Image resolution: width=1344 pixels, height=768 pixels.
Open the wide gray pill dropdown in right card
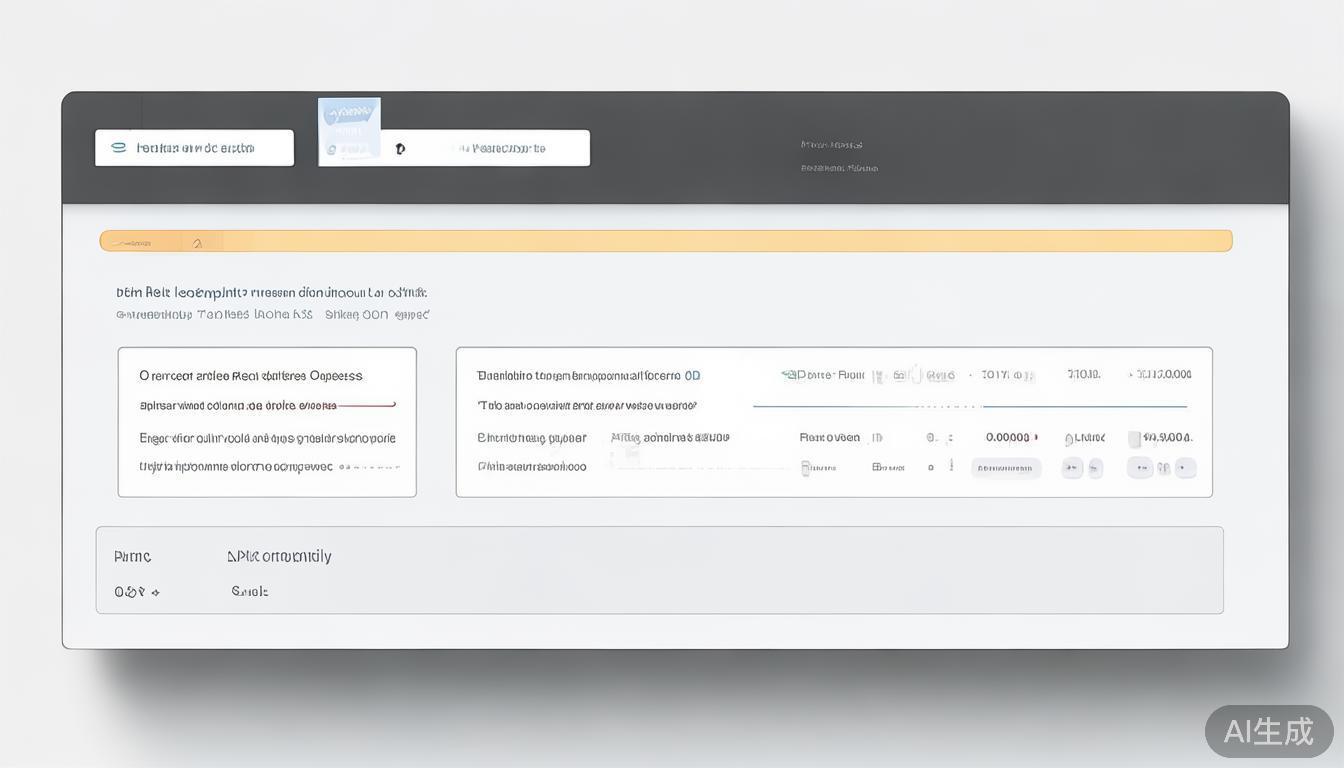(1006, 467)
